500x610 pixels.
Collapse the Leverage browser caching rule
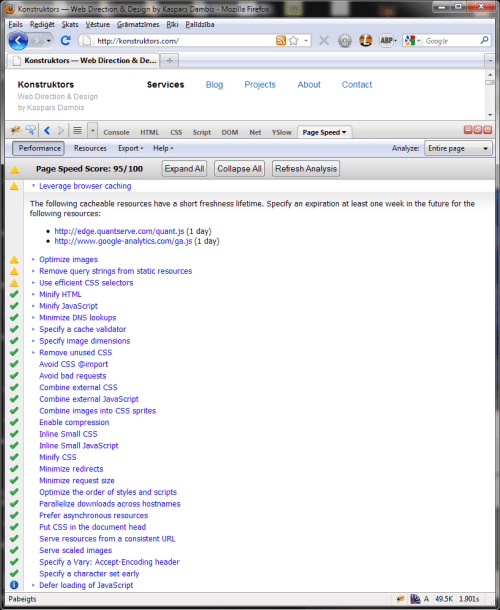pos(33,186)
